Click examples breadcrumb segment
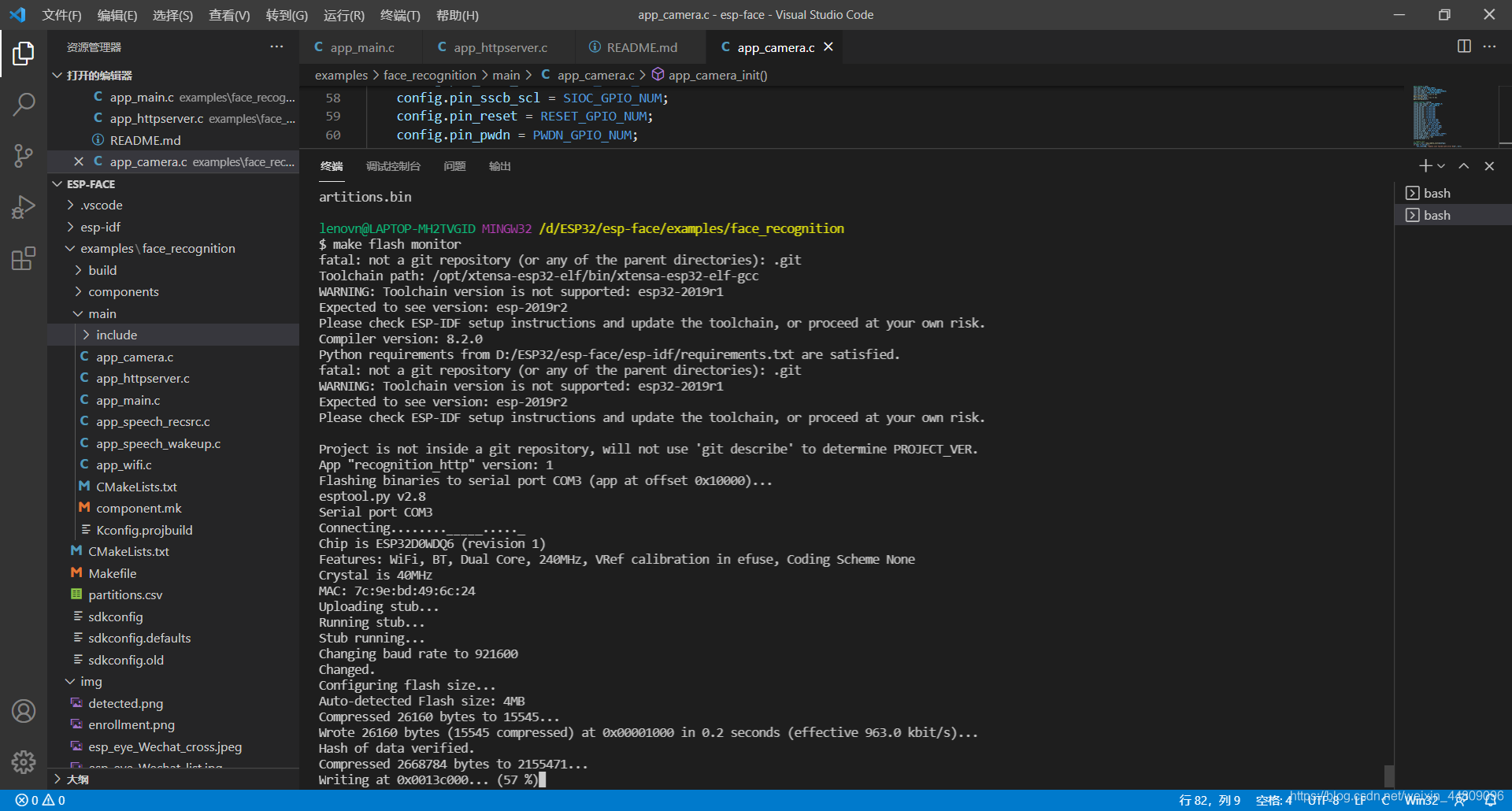 click(x=341, y=76)
